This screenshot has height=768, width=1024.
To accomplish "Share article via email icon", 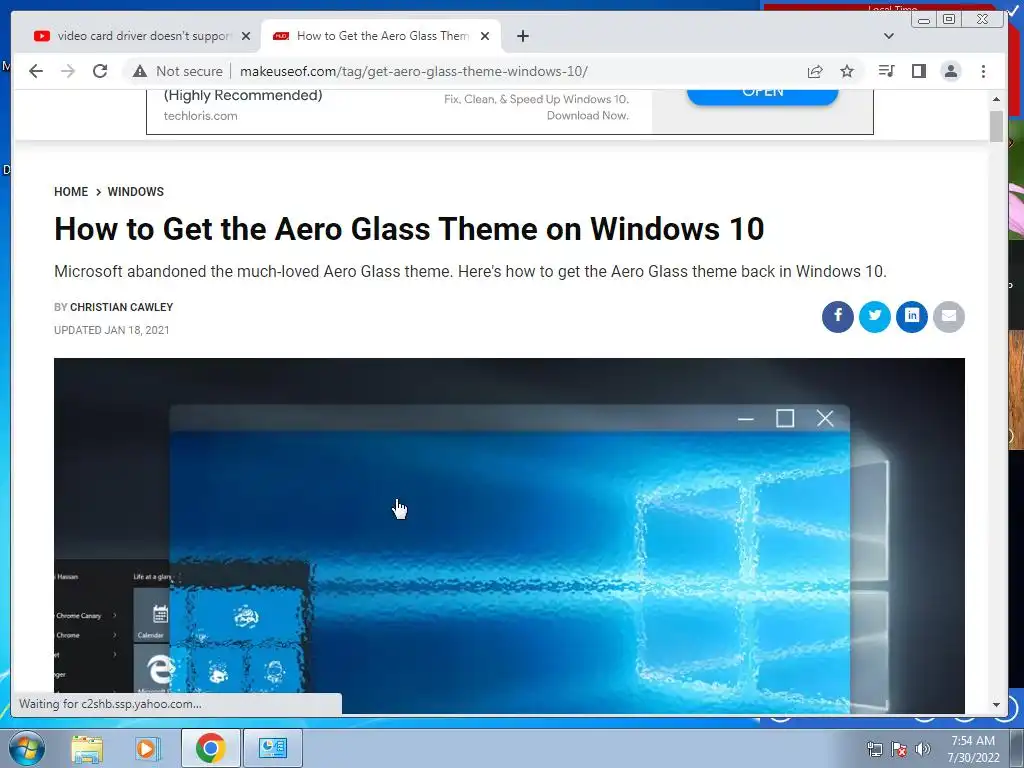I will click(949, 317).
